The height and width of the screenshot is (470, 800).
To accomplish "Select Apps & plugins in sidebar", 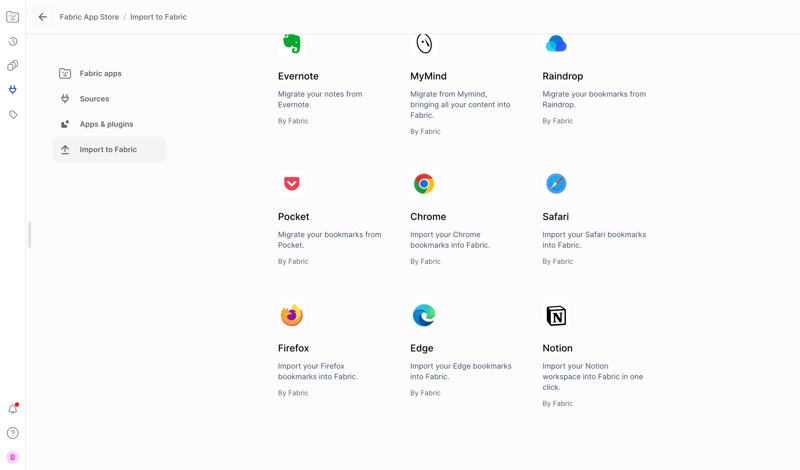I will (x=106, y=124).
